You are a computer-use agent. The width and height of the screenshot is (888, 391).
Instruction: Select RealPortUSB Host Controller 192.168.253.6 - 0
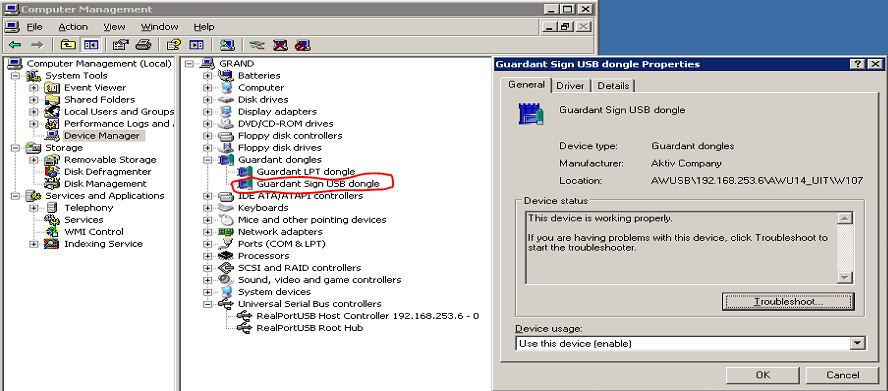tap(368, 316)
